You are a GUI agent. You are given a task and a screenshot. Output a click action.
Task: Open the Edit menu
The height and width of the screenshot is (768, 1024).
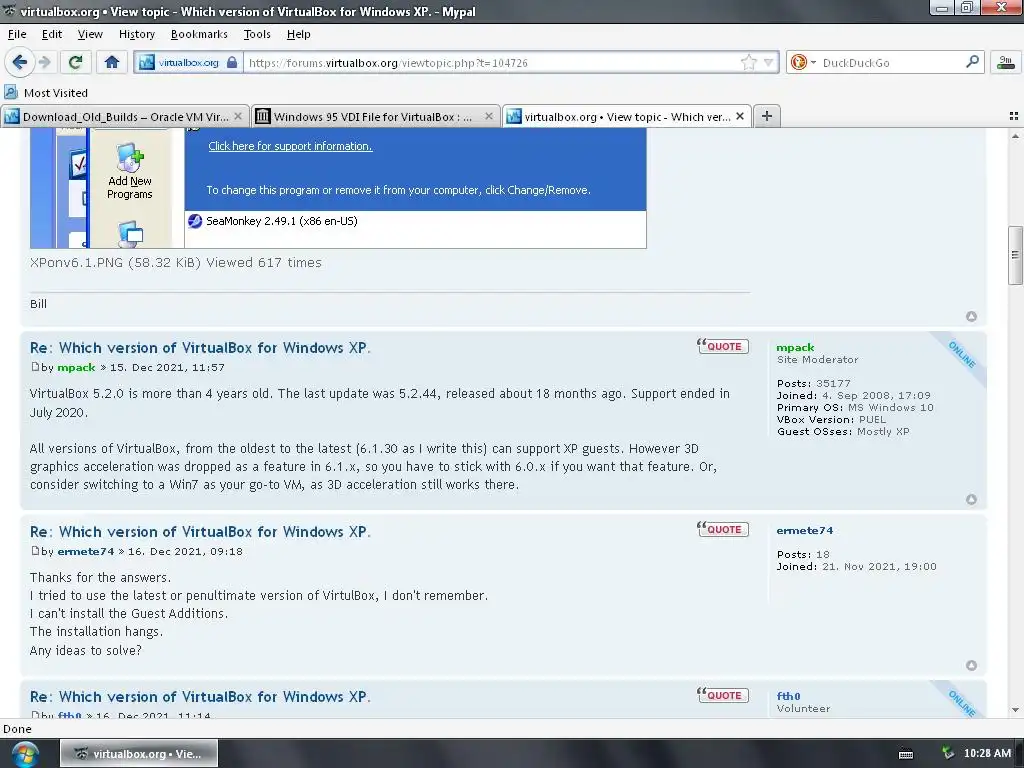(52, 34)
